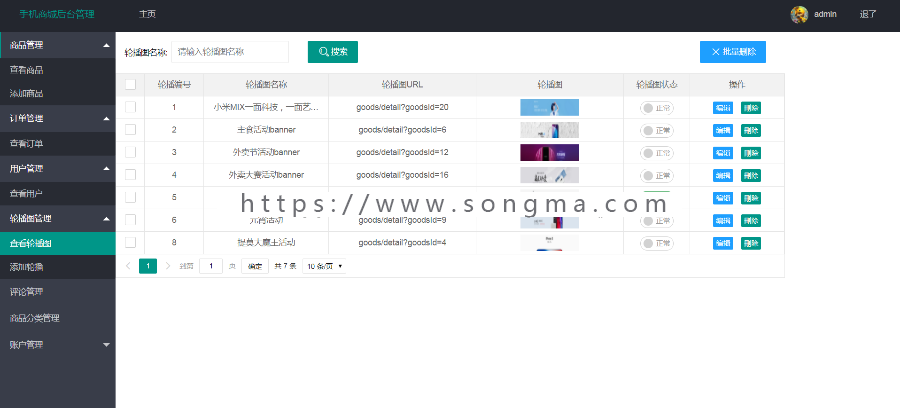
Task: Toggle status switch for goodsId=6 row
Action: tap(657, 131)
